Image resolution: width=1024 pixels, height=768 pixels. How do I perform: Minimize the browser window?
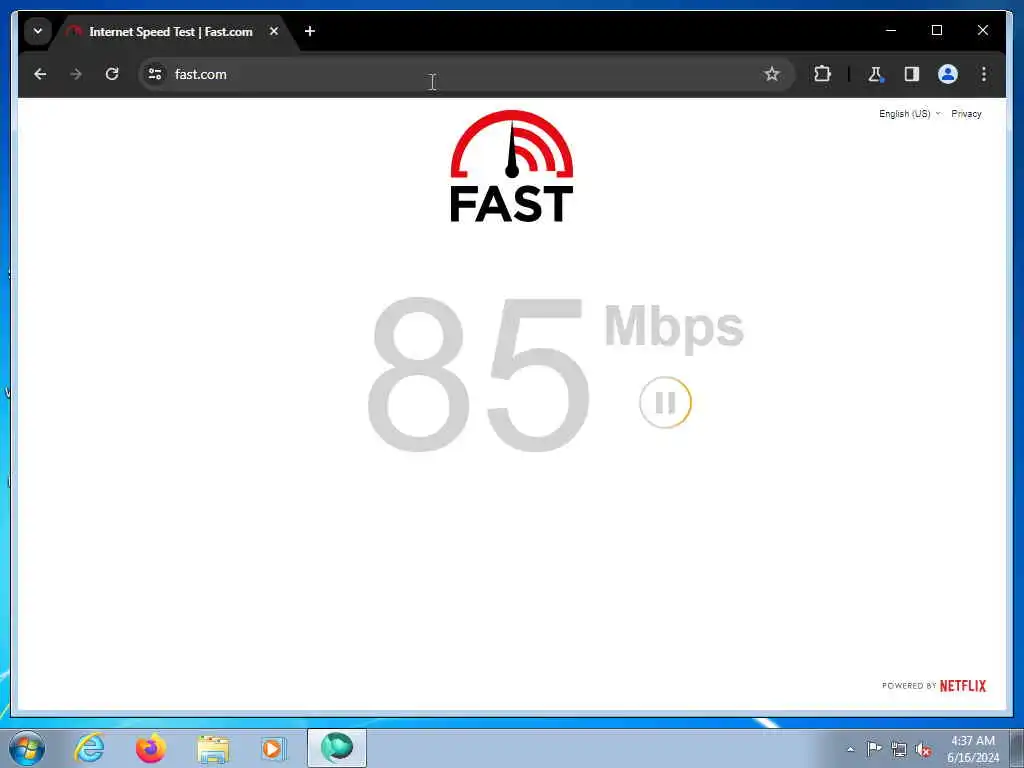[891, 30]
